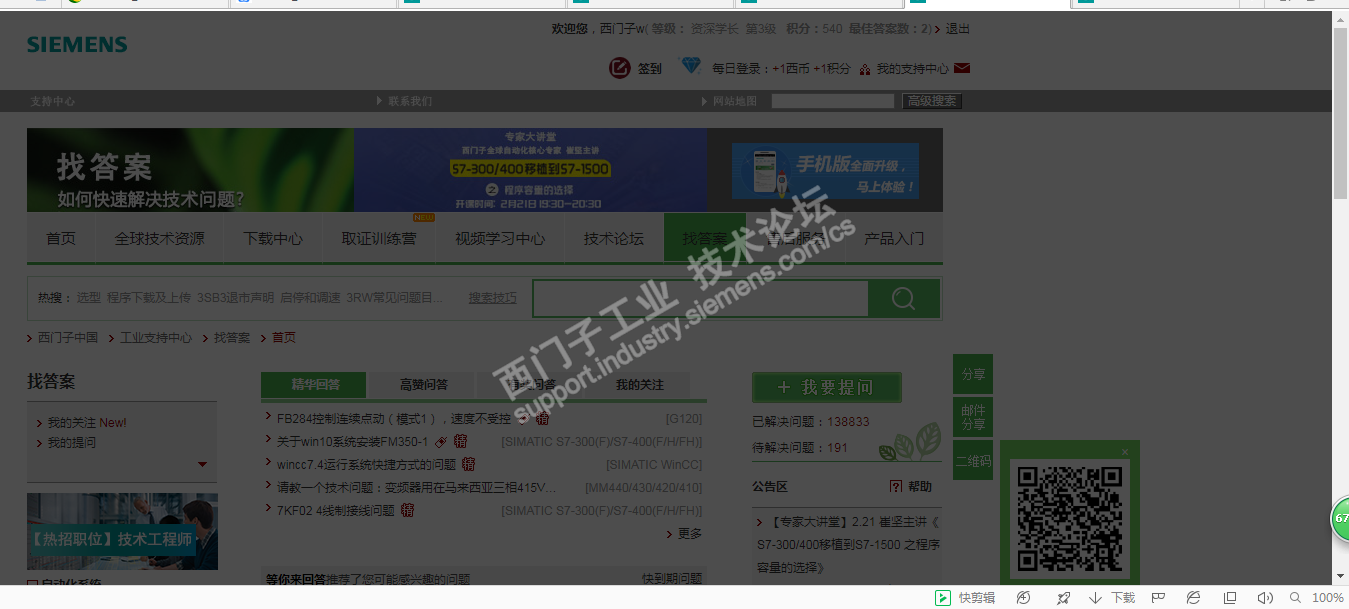Click the SIEMENS logo

click(x=77, y=45)
